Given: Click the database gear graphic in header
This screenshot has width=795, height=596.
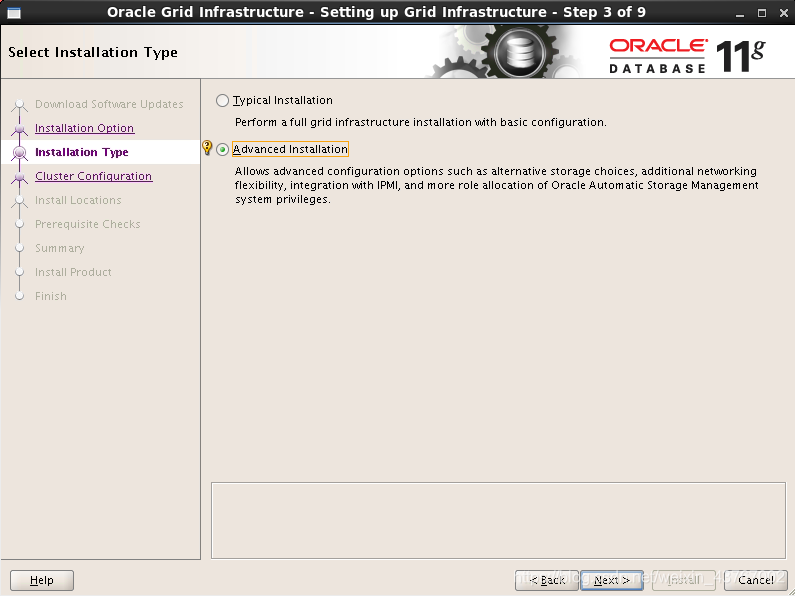Looking at the screenshot, I should pos(507,52).
